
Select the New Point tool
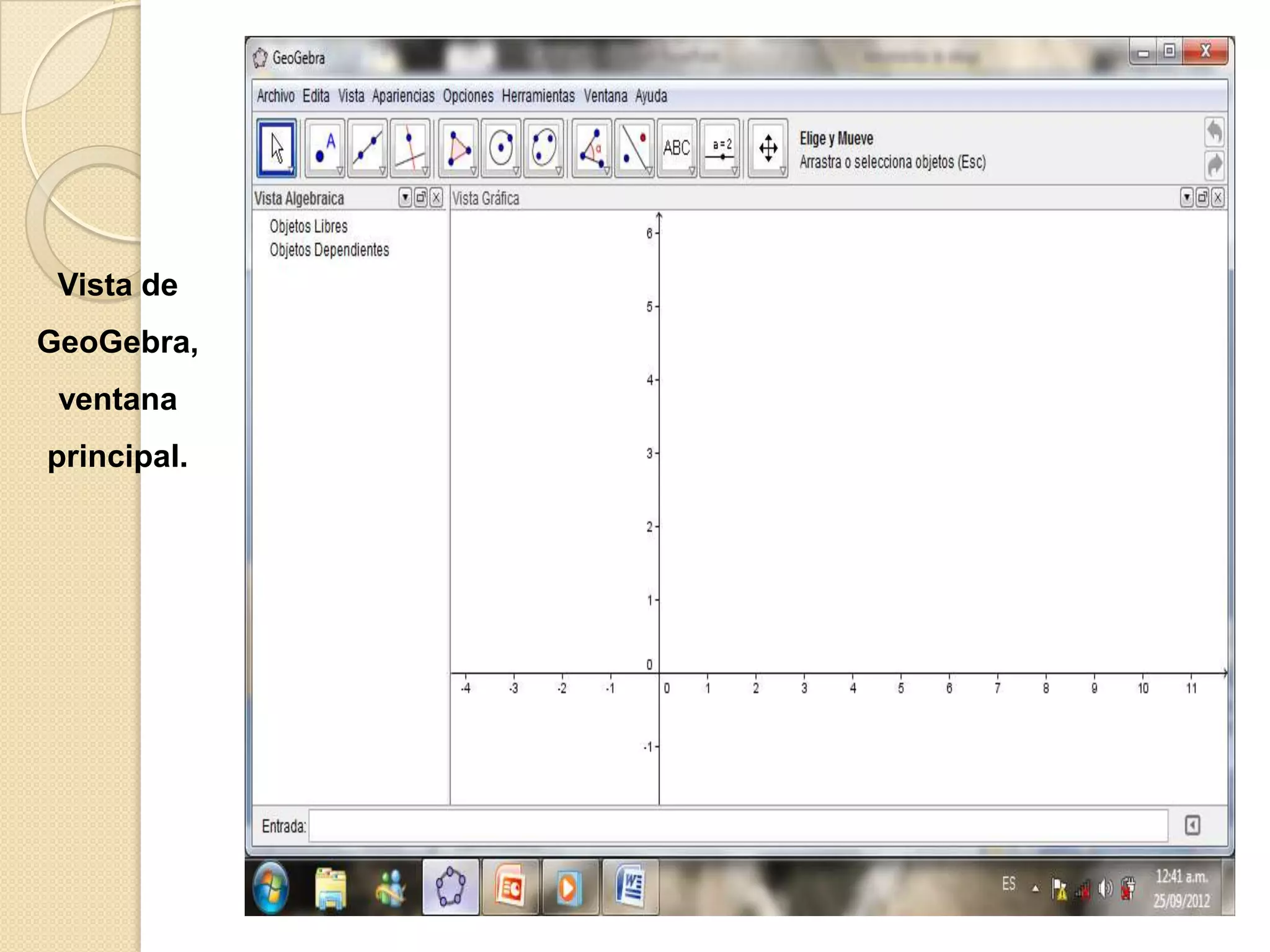[x=325, y=149]
